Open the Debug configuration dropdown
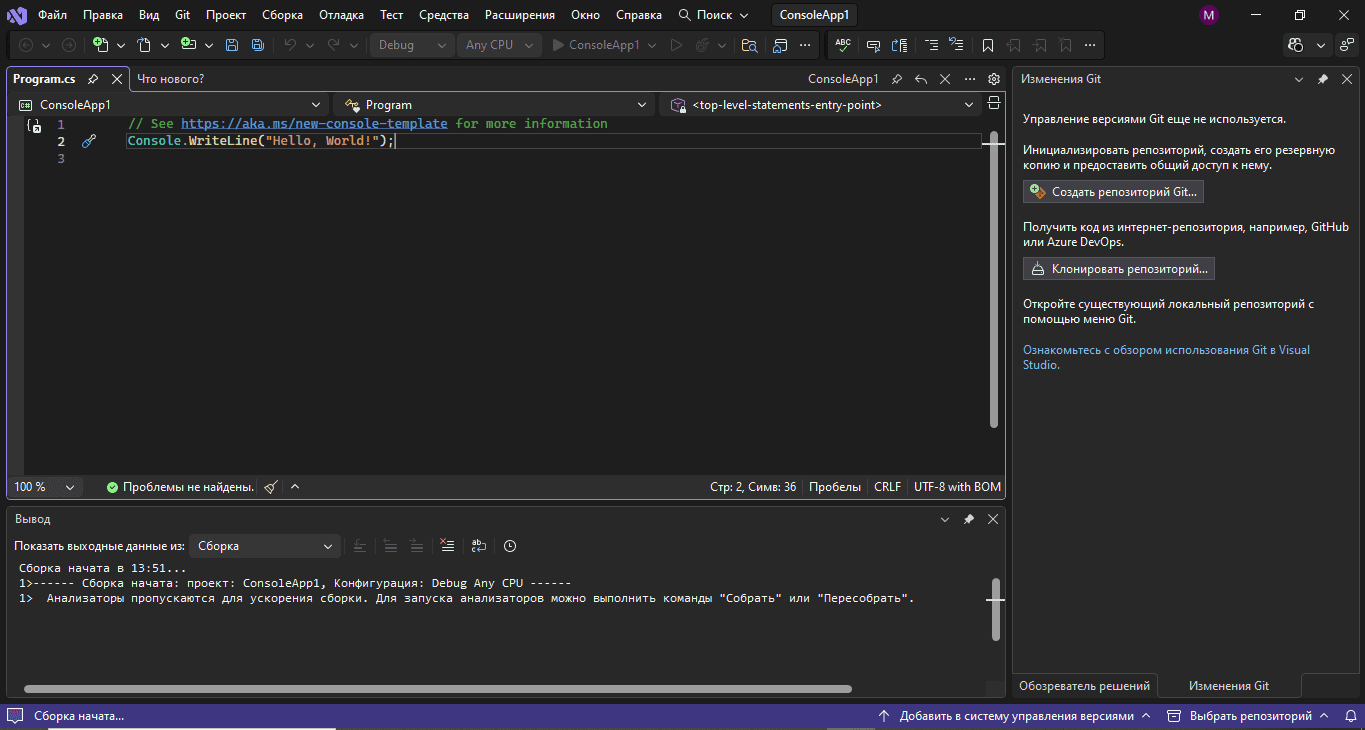The image size is (1365, 730). (x=412, y=45)
